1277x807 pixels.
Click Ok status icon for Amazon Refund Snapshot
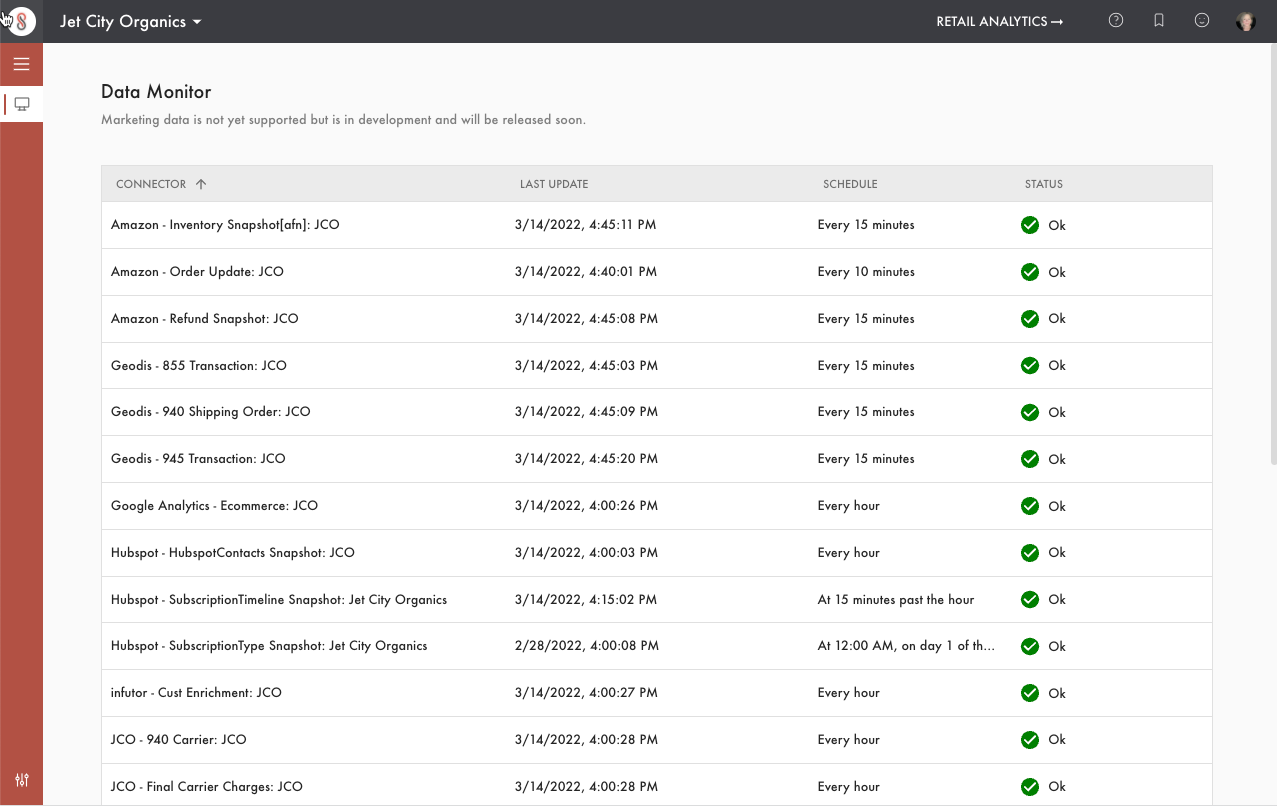point(1030,319)
